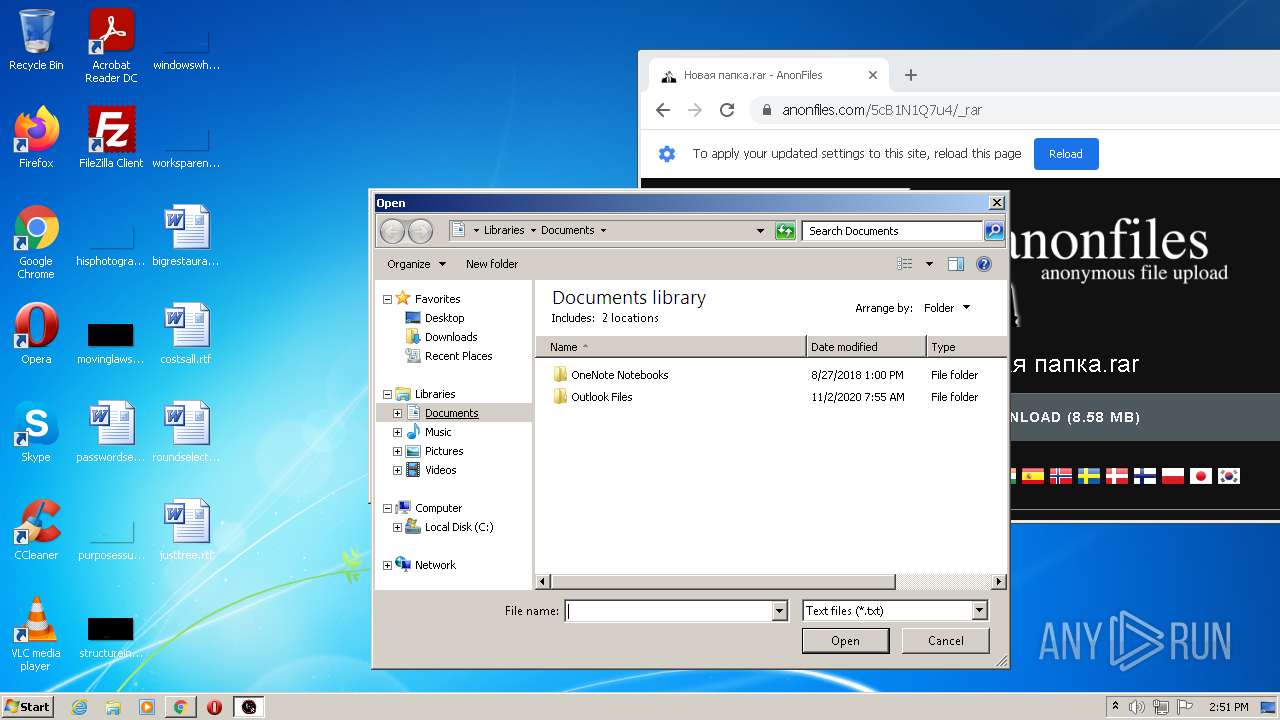Launch Firefox from the desktop
The height and width of the screenshot is (720, 1280).
[36, 138]
